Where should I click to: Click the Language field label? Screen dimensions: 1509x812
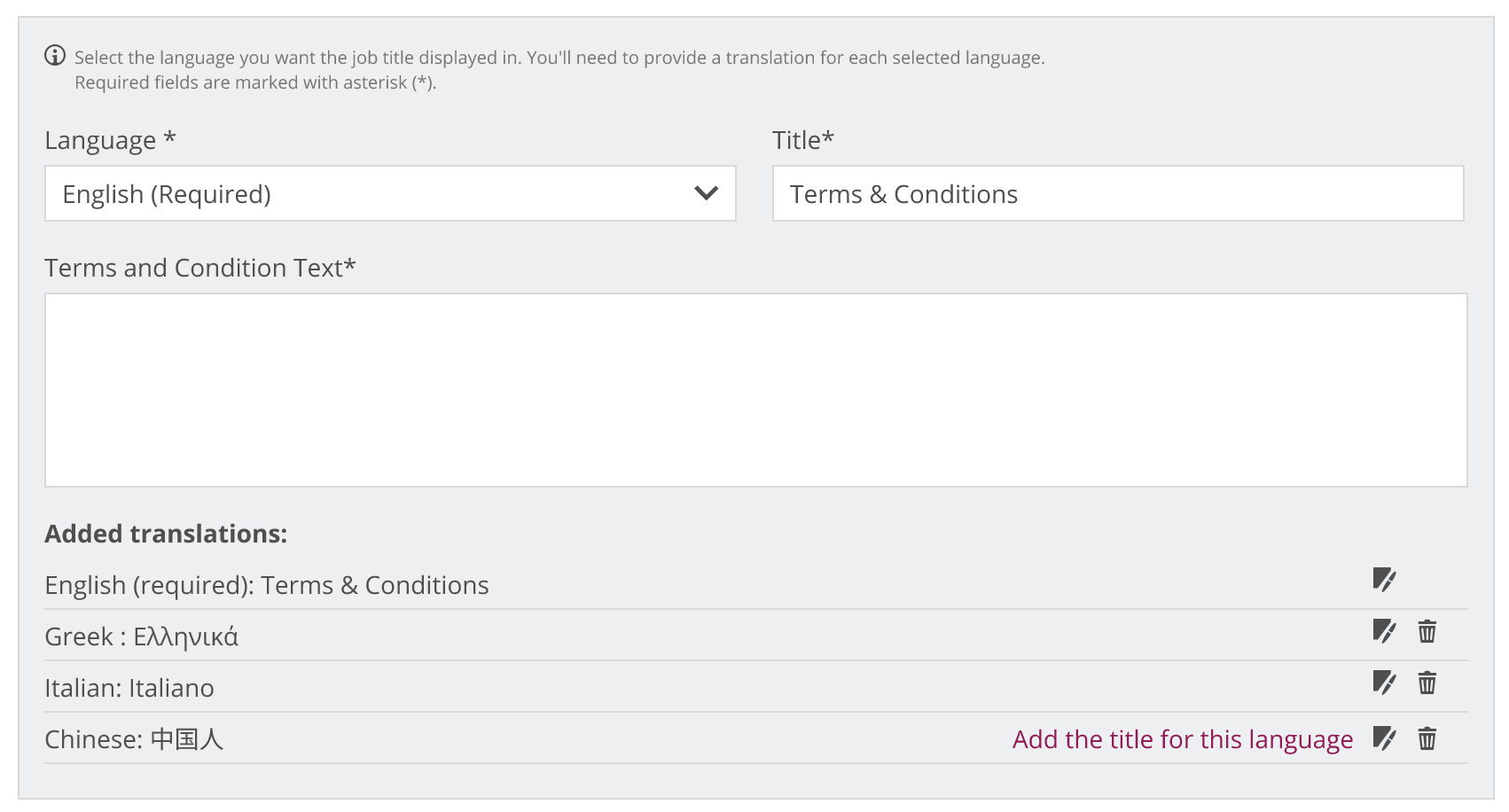(x=111, y=141)
